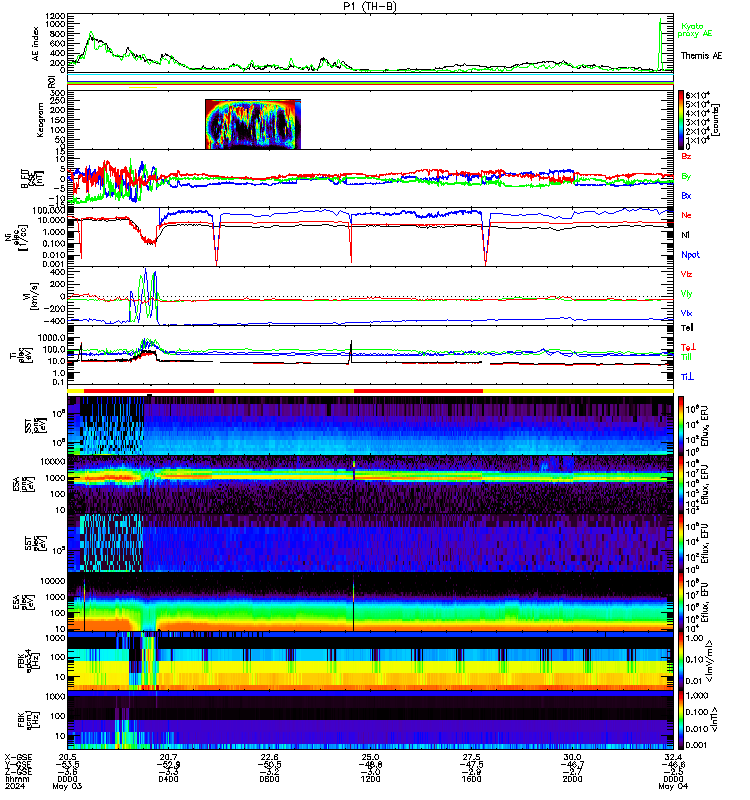Click the 'SST ion' spectrogram axis label

click(34, 426)
